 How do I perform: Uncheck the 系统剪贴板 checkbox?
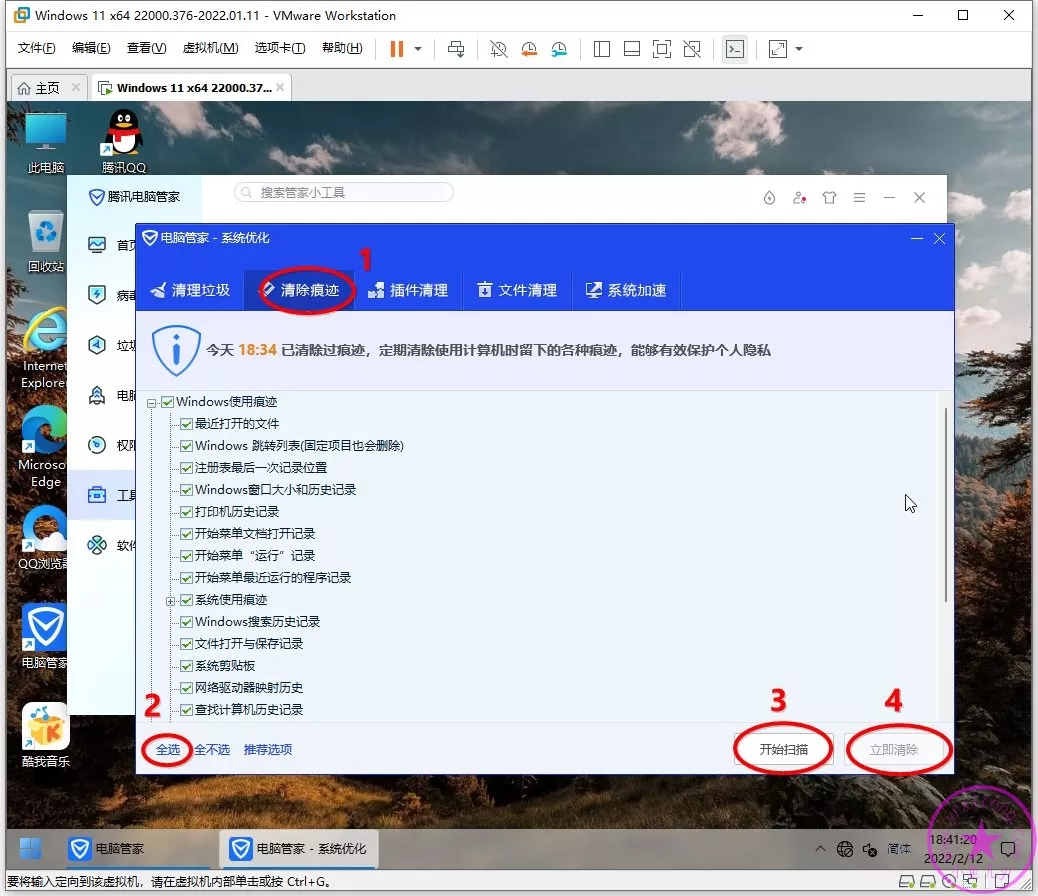(x=187, y=666)
